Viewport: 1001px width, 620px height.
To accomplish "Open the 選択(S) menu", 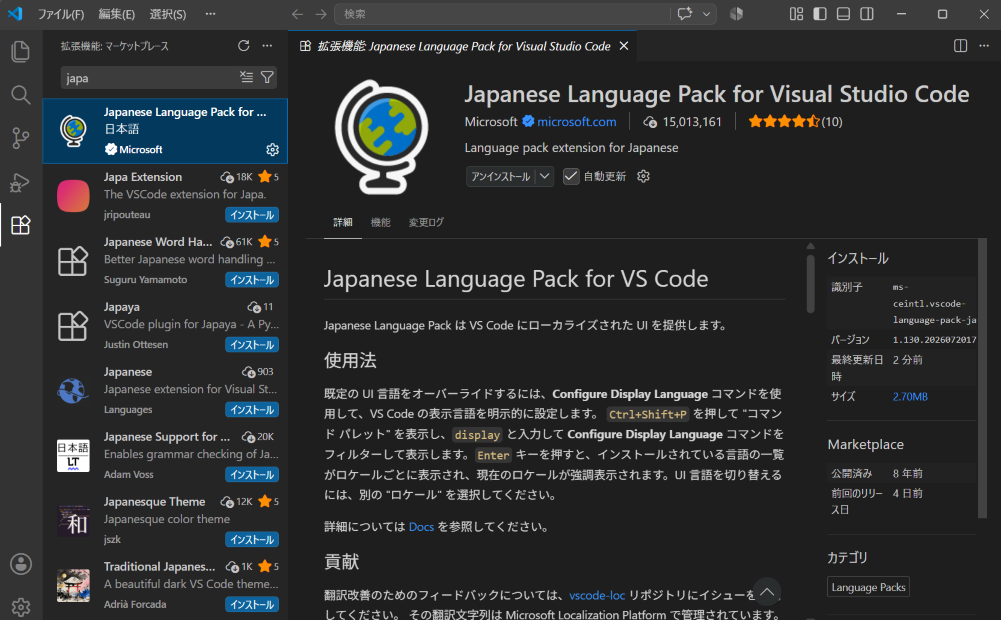I will coord(168,14).
